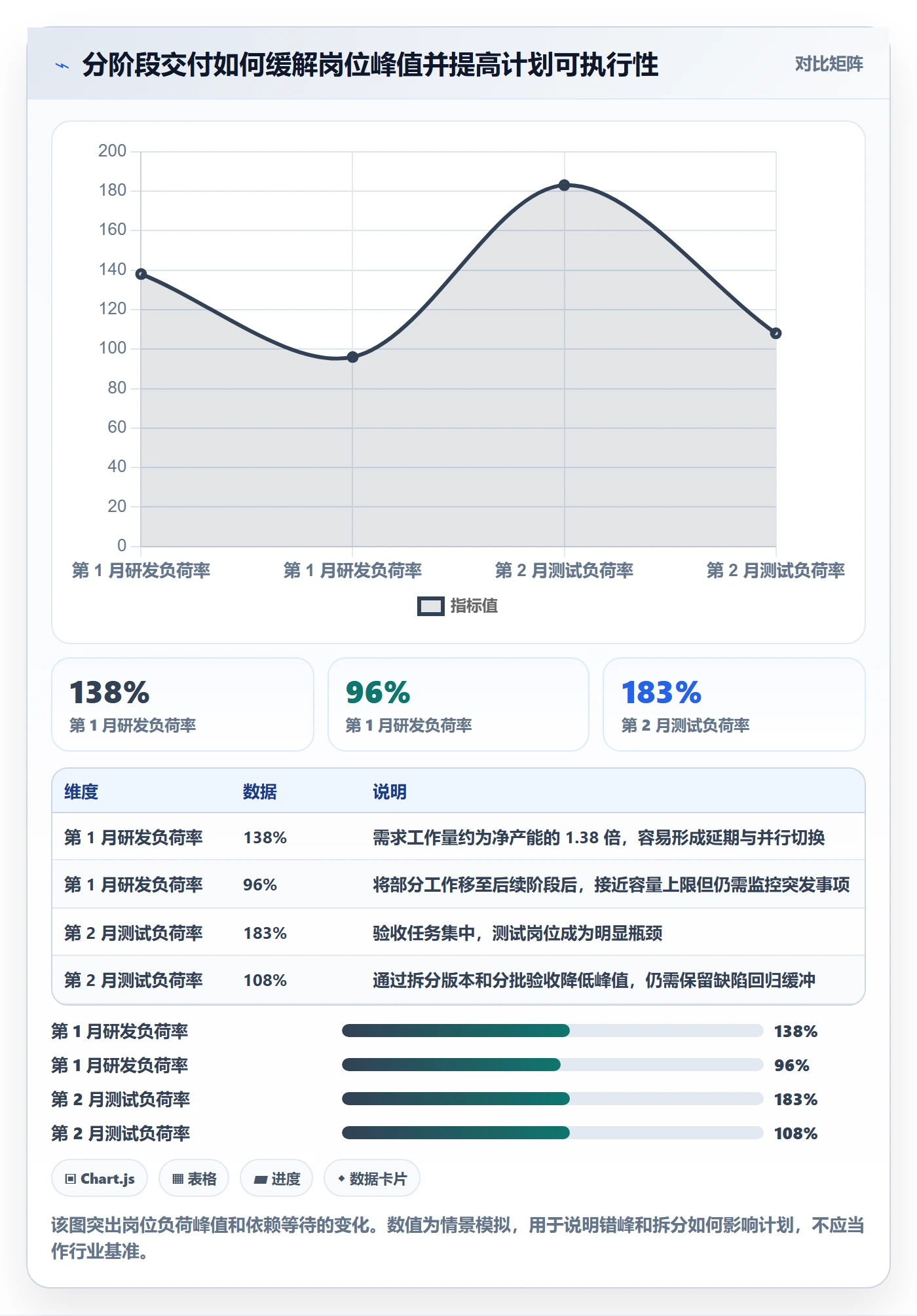
Task: Click the 200 tick on the y-axis
Action: coord(112,151)
